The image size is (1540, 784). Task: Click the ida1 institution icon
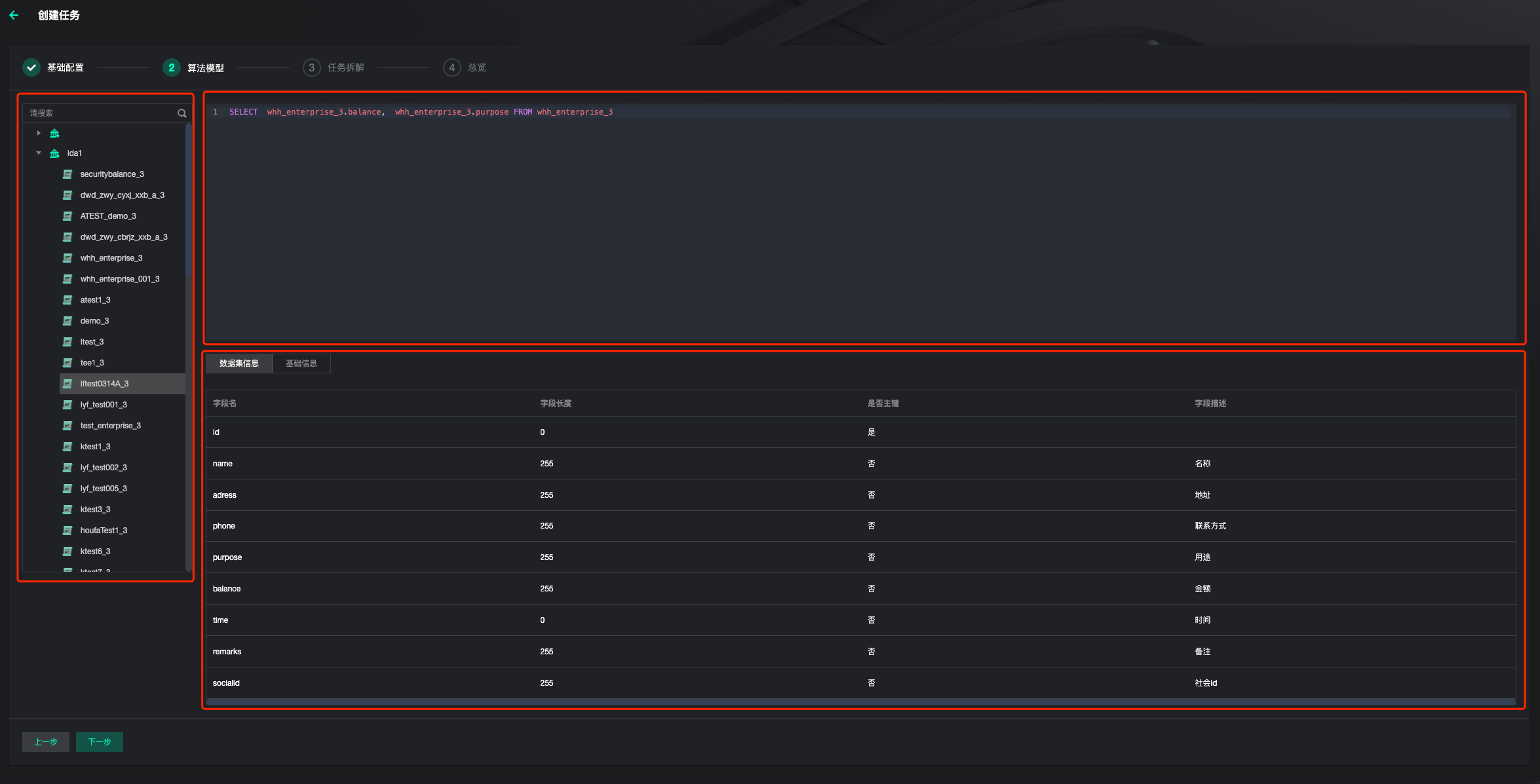pos(55,153)
